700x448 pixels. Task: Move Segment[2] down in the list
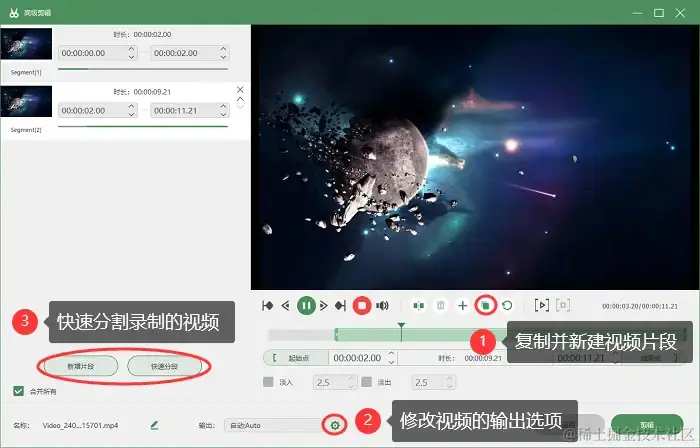[240, 107]
